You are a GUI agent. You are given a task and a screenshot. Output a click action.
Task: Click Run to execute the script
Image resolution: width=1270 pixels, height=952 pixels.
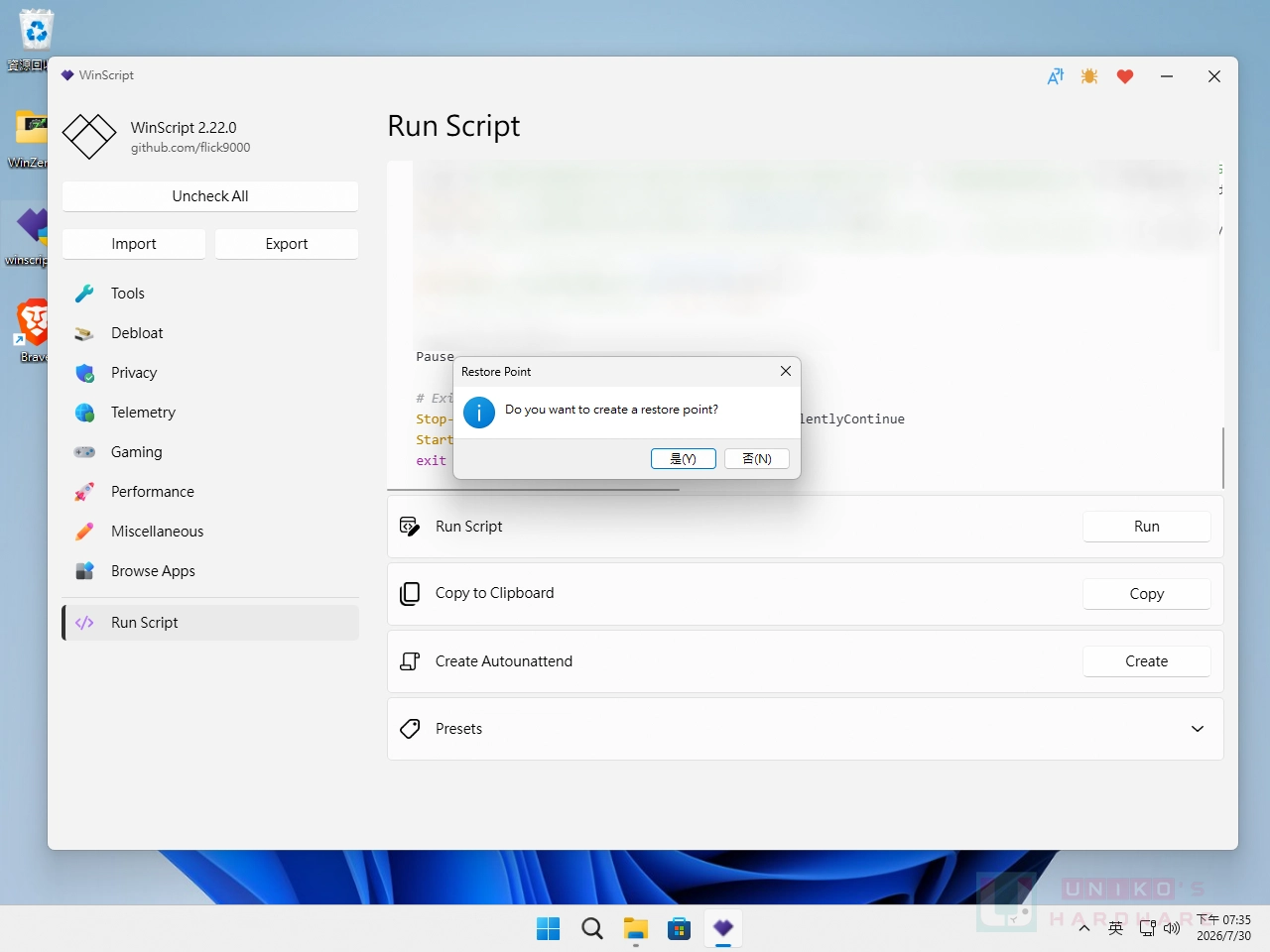coord(1147,527)
